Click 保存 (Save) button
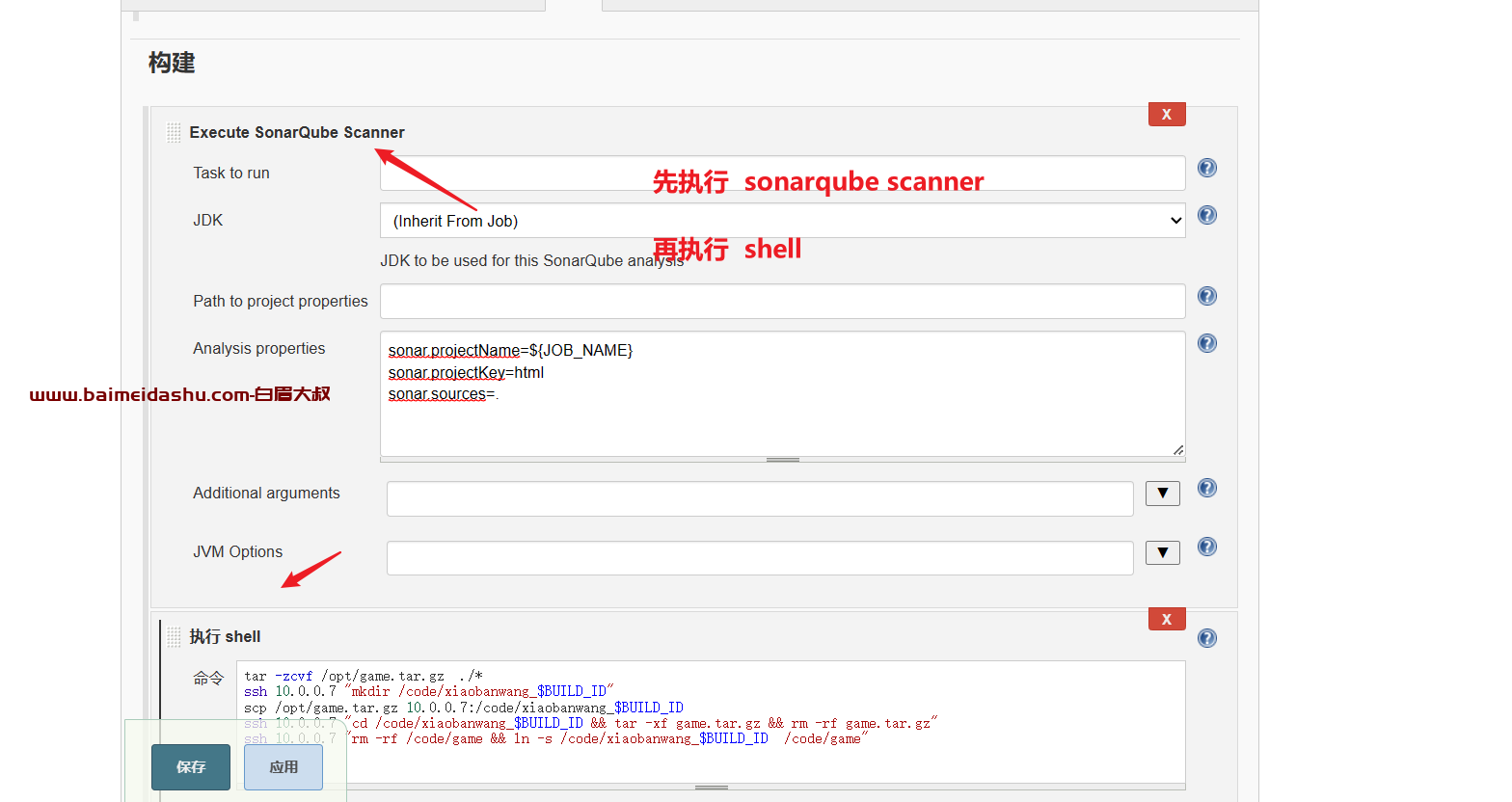The image size is (1512, 802). tap(191, 767)
